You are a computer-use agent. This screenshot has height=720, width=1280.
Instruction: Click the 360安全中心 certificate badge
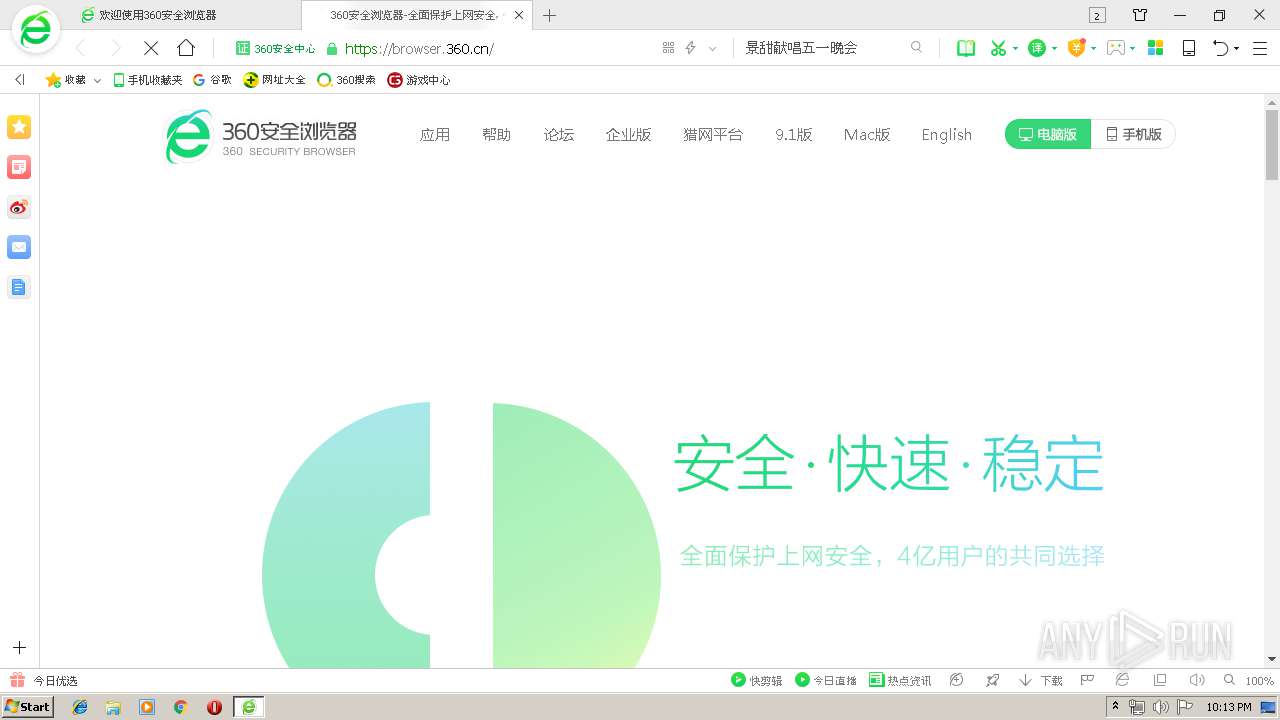275,48
